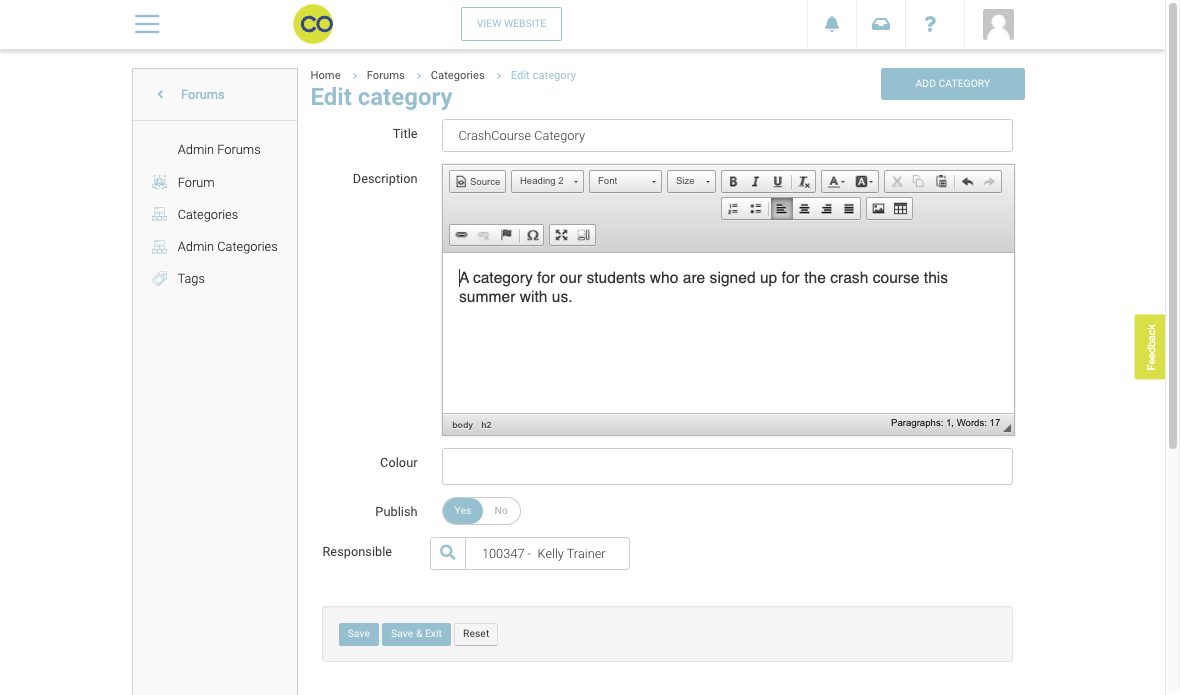The height and width of the screenshot is (695, 1180).
Task: Insert a numbered list
Action: tap(733, 209)
